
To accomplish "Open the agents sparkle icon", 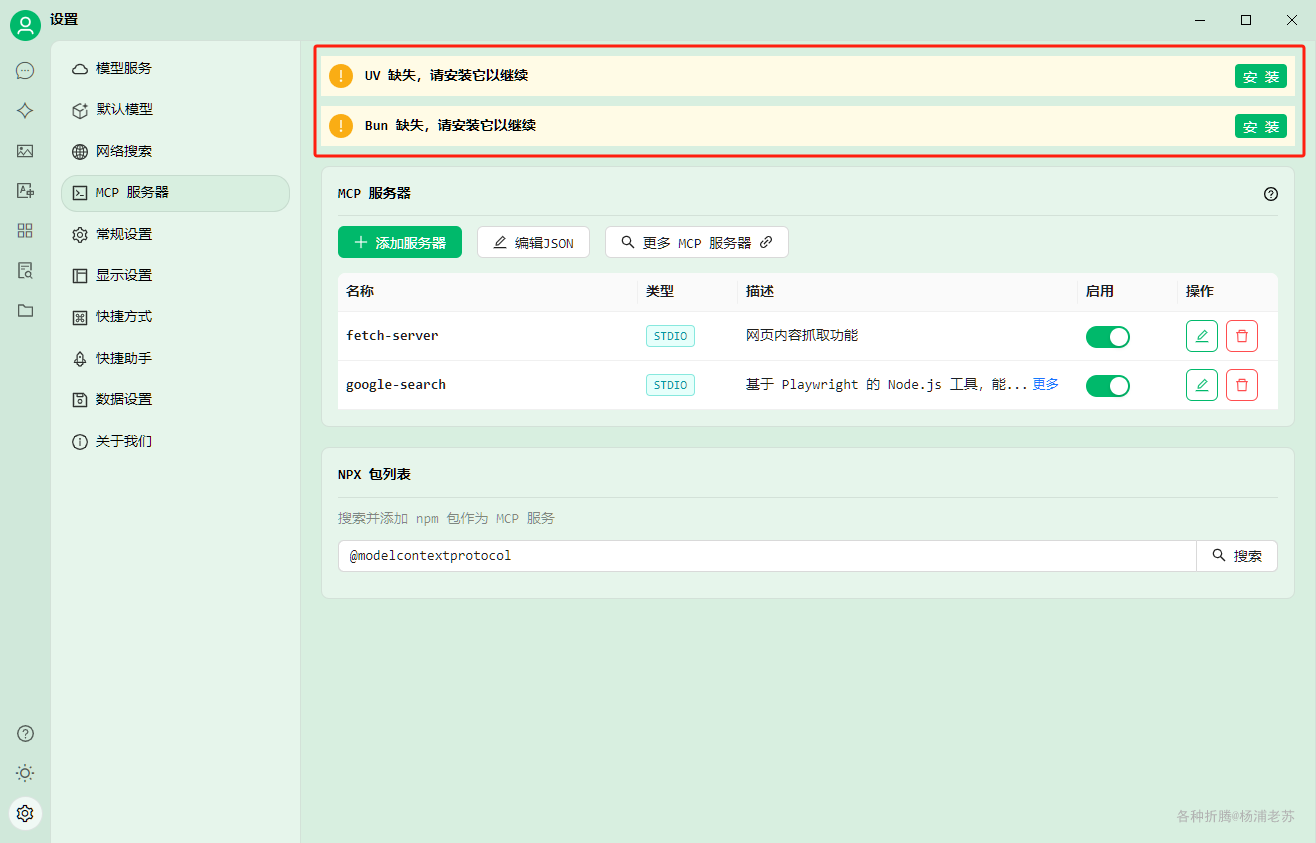I will pyautogui.click(x=25, y=111).
